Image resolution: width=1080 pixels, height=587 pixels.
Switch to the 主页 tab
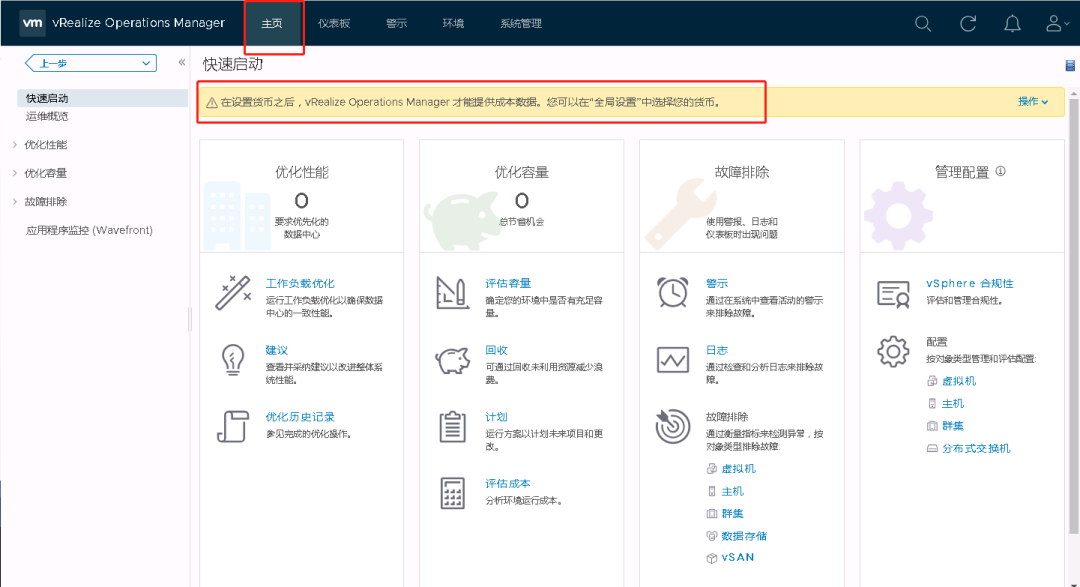coord(271,23)
